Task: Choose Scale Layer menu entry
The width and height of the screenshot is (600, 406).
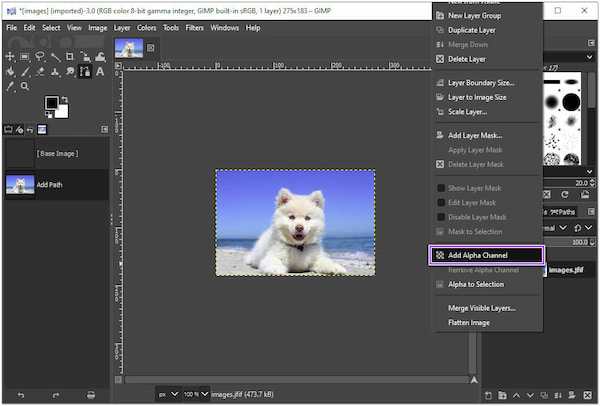Action: 486,112
